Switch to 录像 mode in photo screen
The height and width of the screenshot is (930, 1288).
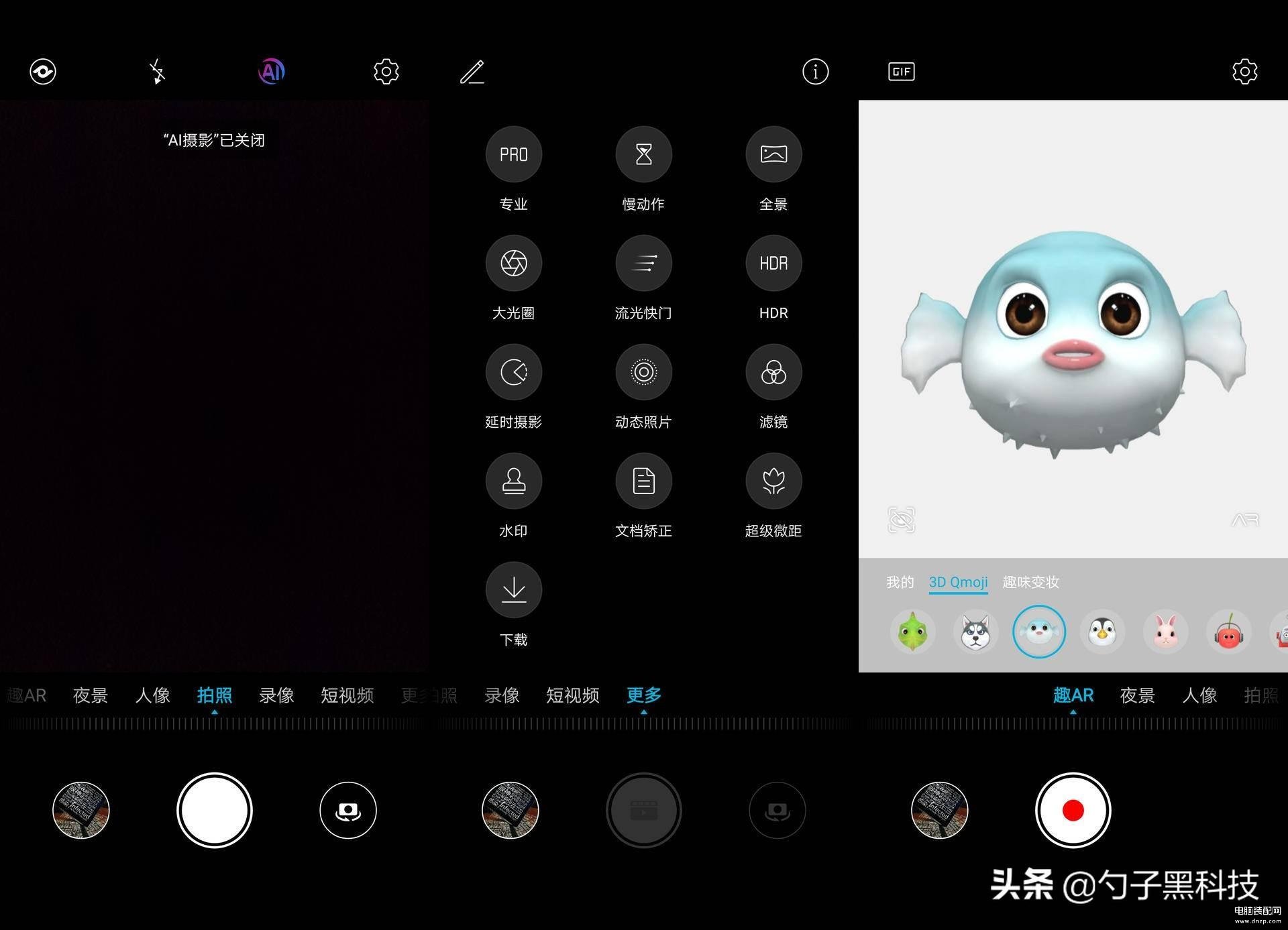tap(276, 695)
